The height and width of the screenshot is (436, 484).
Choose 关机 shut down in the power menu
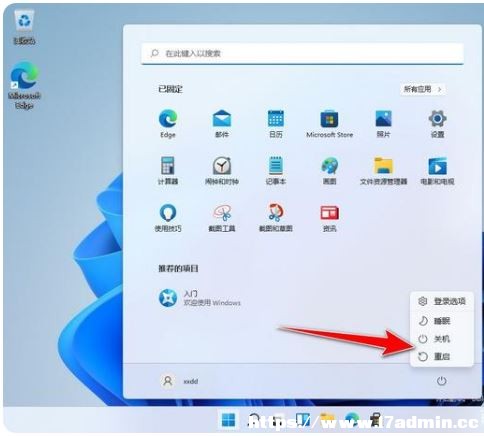442,339
